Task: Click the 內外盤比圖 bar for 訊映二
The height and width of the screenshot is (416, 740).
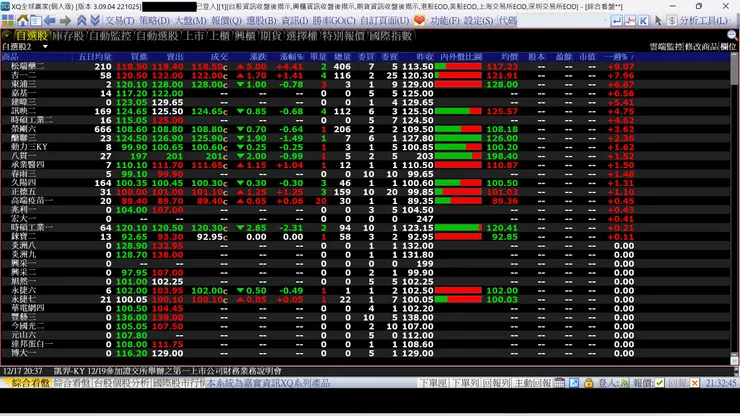Action: pyautogui.click(x=458, y=111)
